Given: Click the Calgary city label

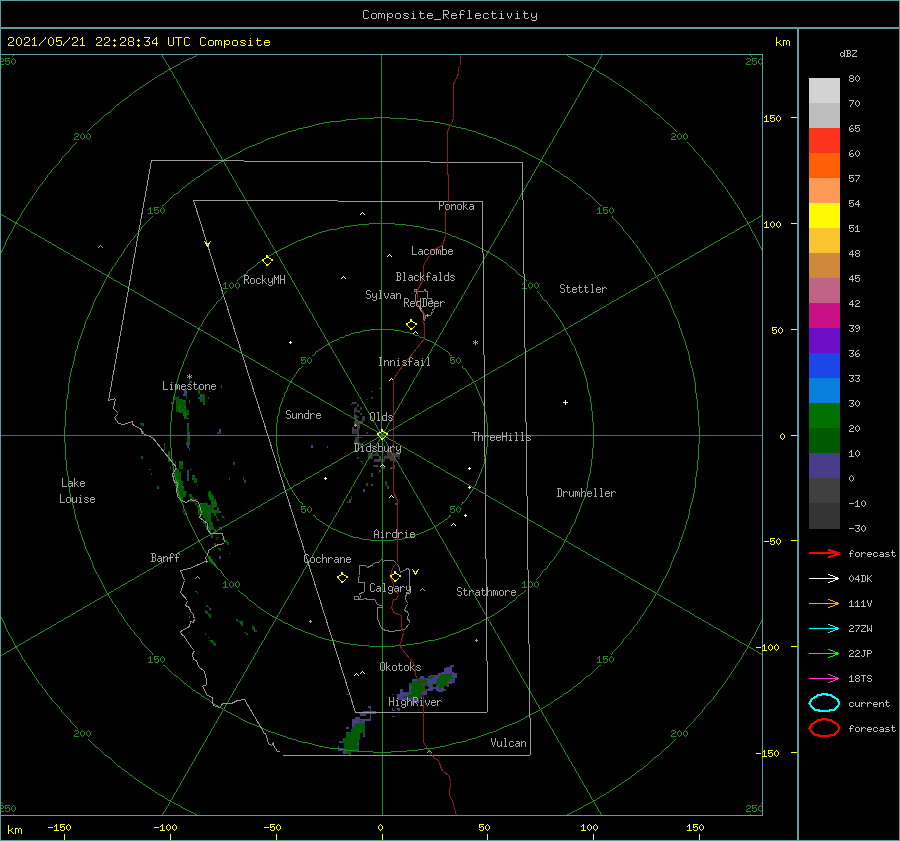Looking at the screenshot, I should click(x=390, y=588).
